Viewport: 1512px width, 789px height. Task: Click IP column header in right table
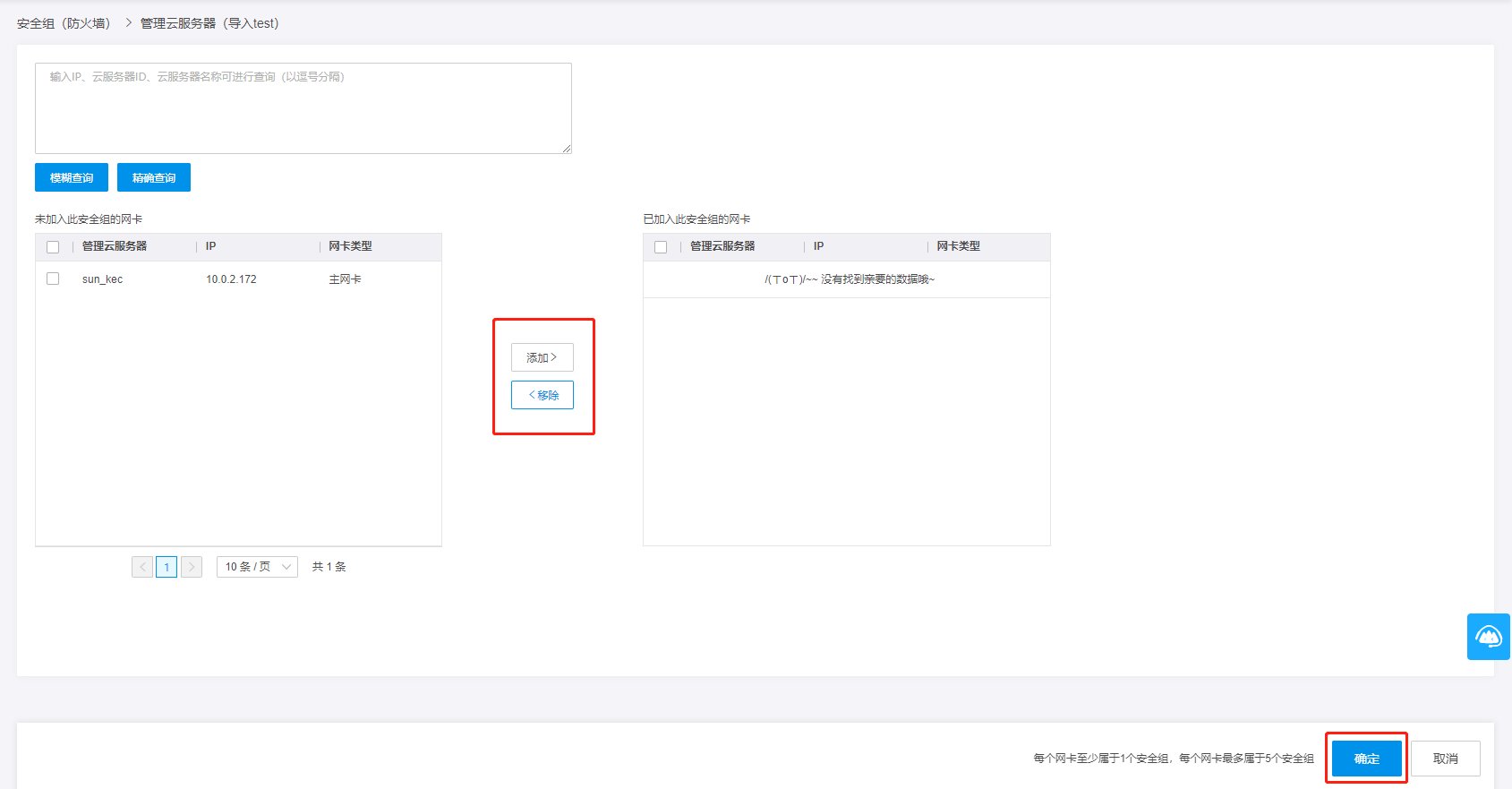[818, 246]
